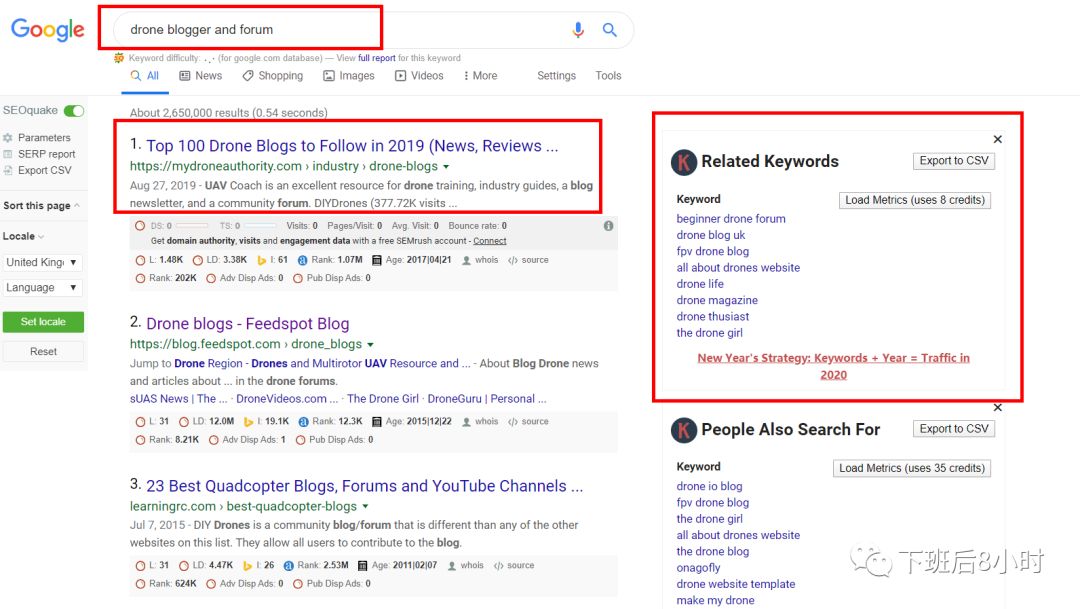Image resolution: width=1080 pixels, height=609 pixels.
Task: Close the Related Keywords panel
Action: pyautogui.click(x=997, y=139)
